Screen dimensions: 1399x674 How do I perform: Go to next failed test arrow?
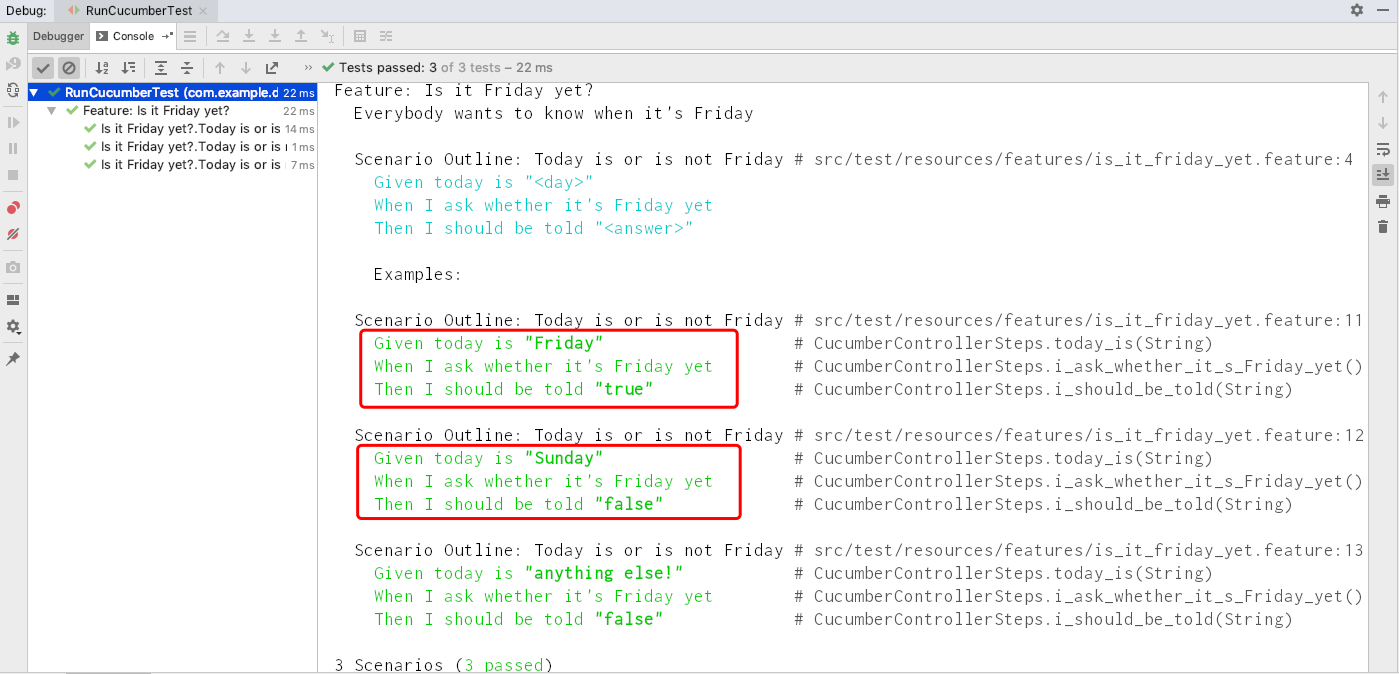point(246,68)
